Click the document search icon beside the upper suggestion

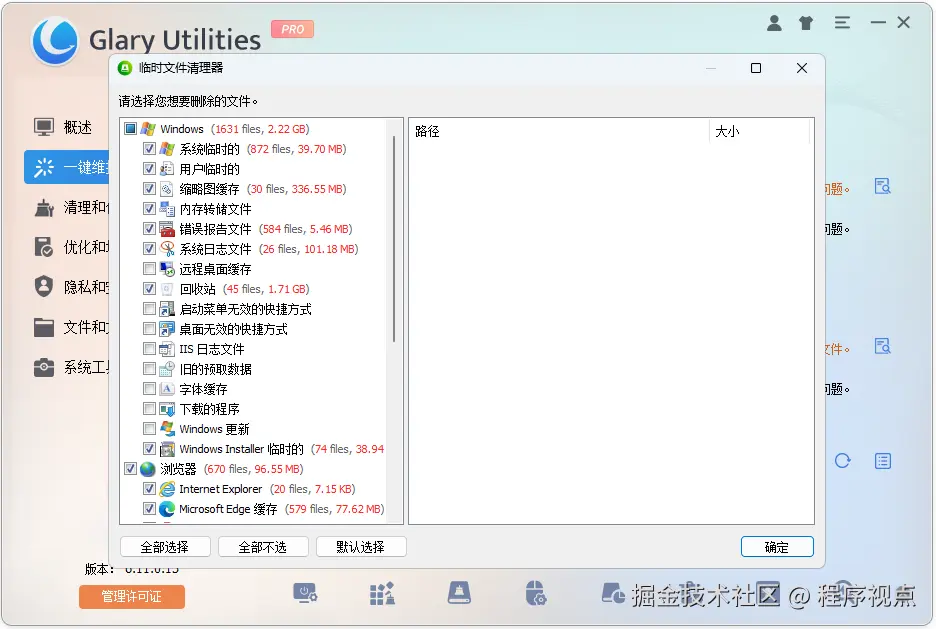(x=881, y=186)
